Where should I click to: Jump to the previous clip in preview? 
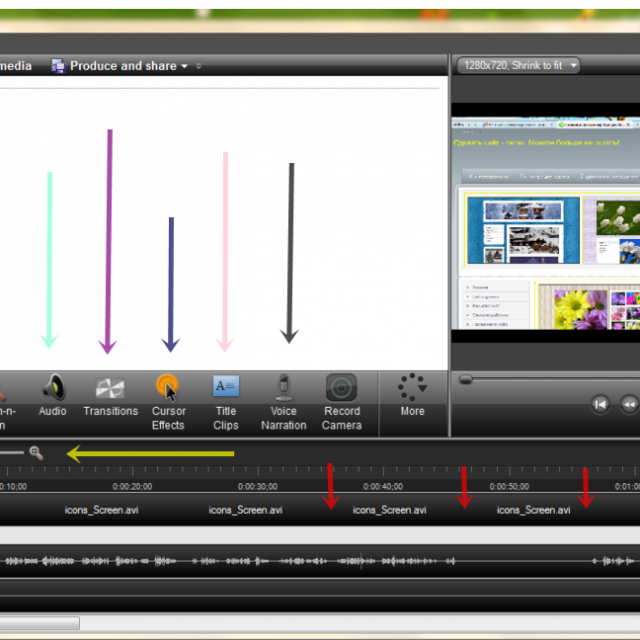pos(600,404)
